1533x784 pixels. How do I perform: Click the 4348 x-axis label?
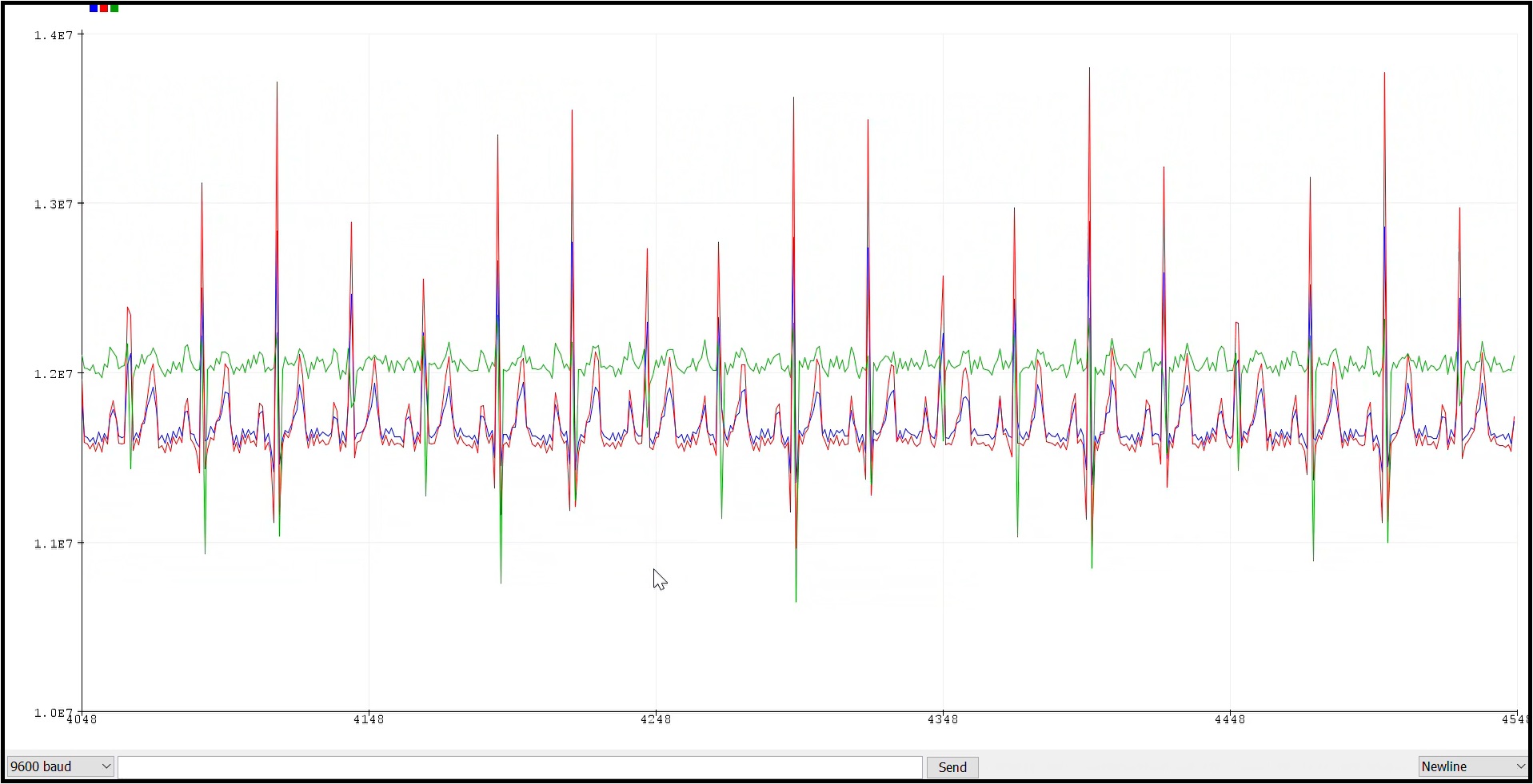[x=943, y=719]
